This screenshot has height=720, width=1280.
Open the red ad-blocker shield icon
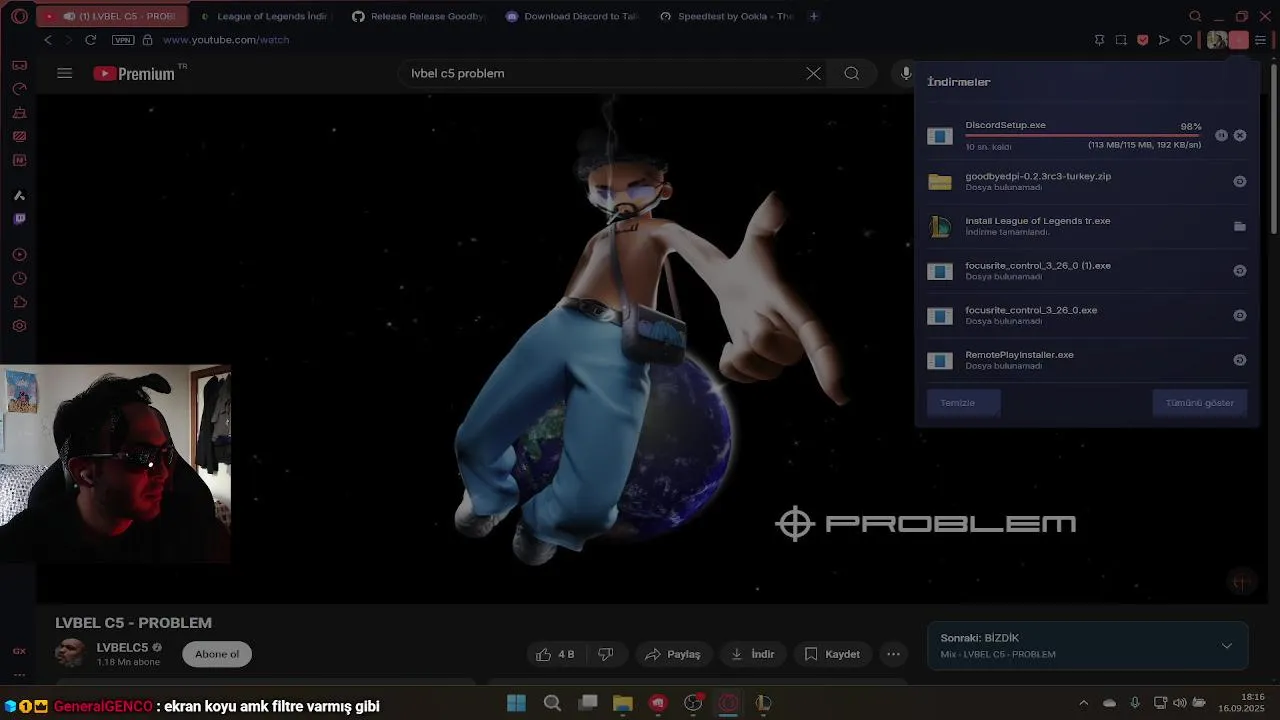tap(1143, 40)
